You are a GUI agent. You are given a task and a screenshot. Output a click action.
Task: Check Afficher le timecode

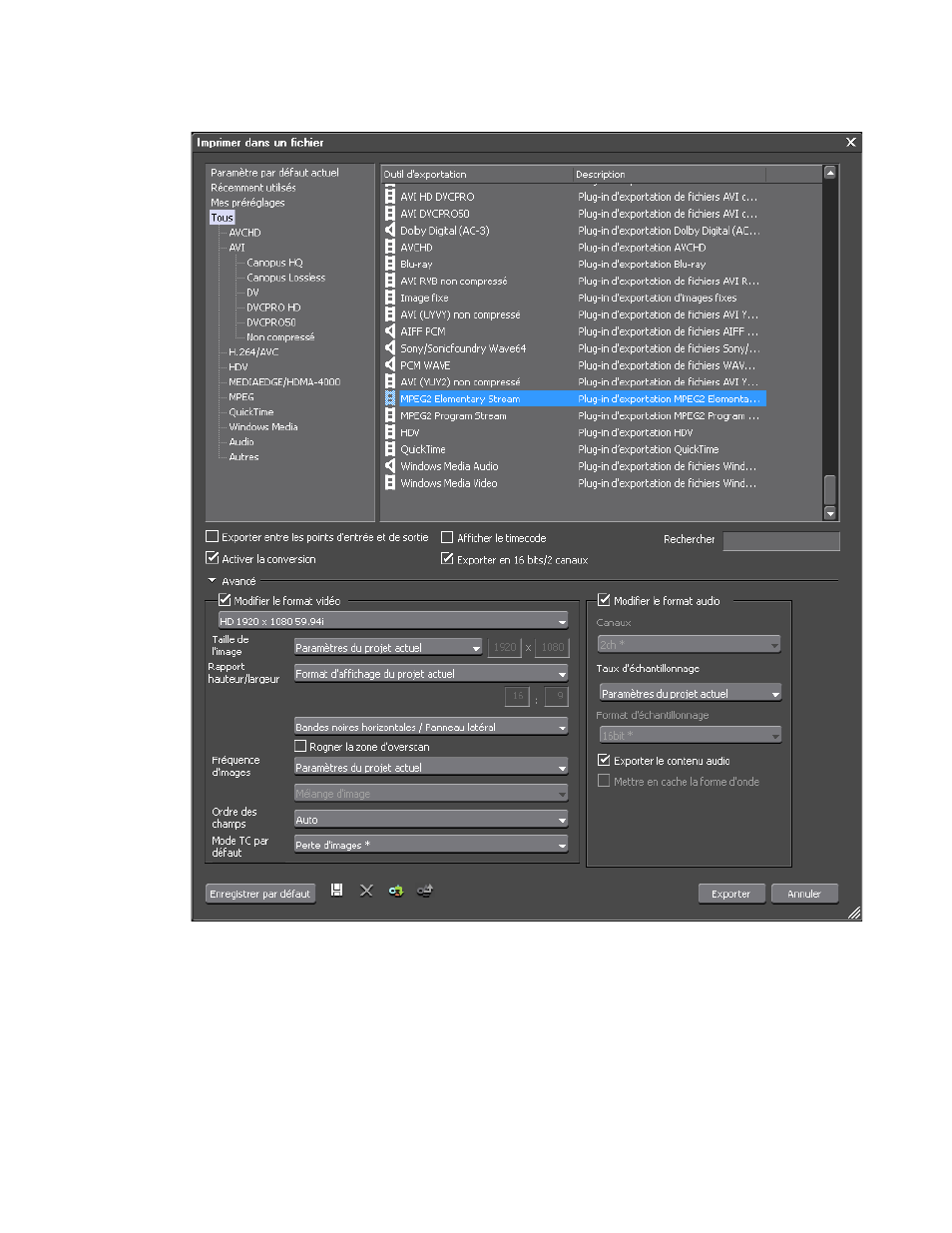coord(447,537)
